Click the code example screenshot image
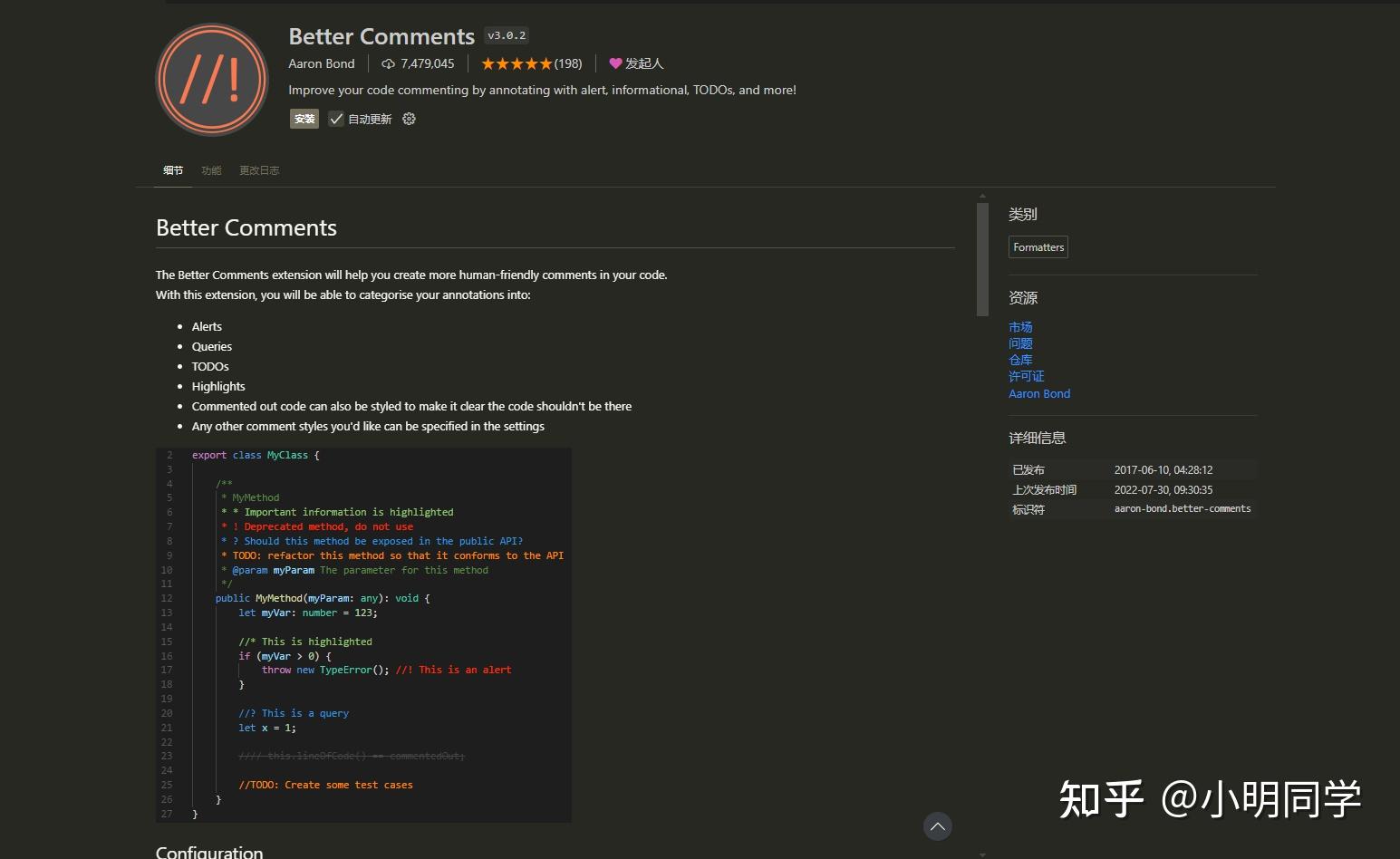Screen dimensions: 1400x859 click(x=363, y=635)
